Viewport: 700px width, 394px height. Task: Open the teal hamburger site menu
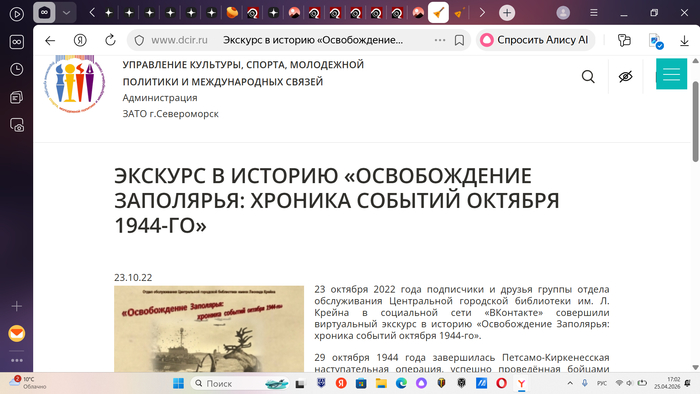click(671, 74)
